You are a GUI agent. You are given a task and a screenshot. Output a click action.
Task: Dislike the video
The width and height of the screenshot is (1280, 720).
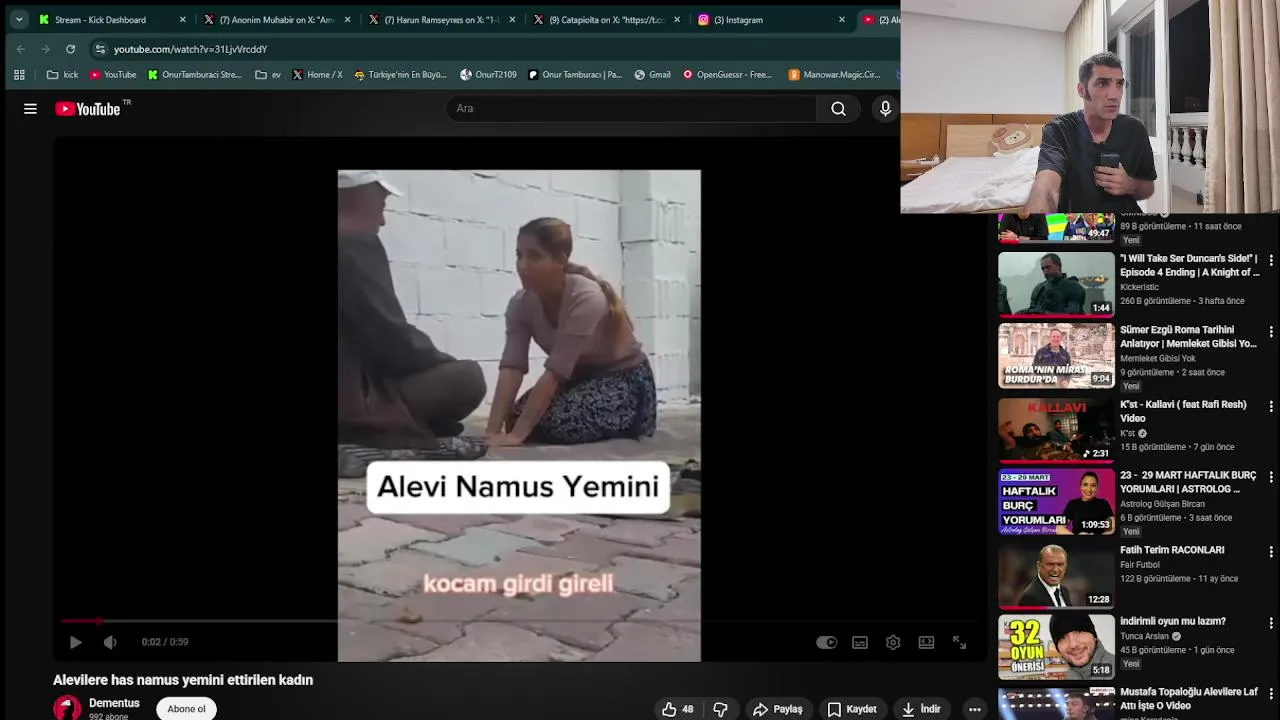[x=720, y=709]
